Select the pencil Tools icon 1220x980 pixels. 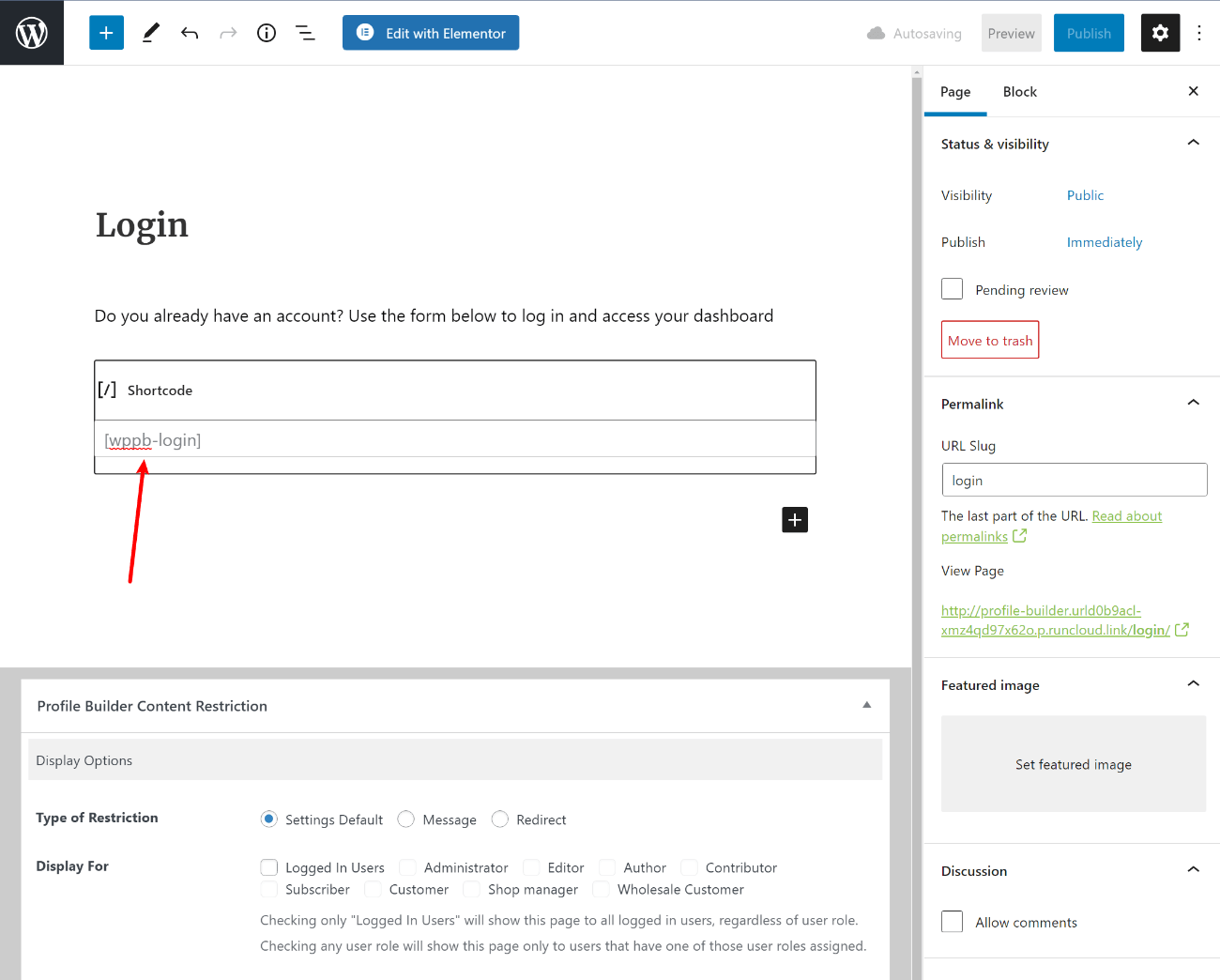(150, 33)
